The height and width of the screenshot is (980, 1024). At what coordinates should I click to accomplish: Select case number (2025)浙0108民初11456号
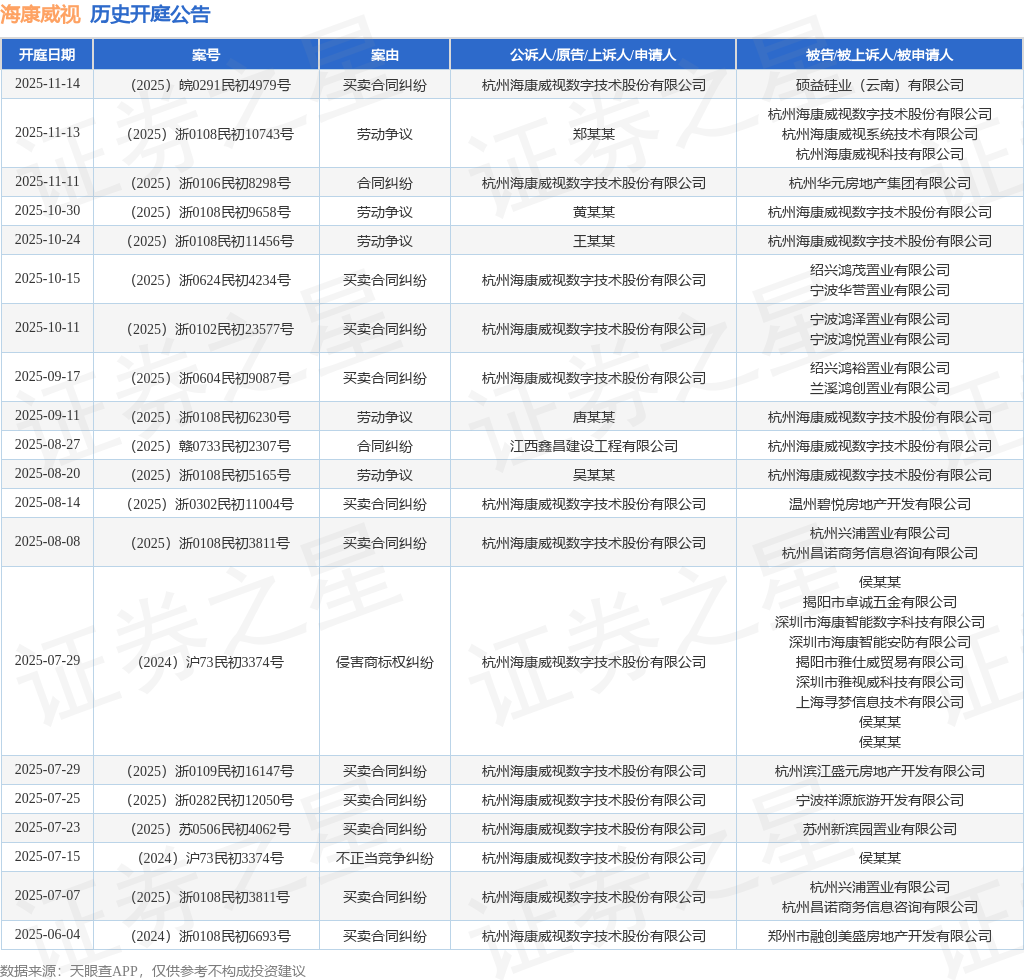[x=210, y=241]
